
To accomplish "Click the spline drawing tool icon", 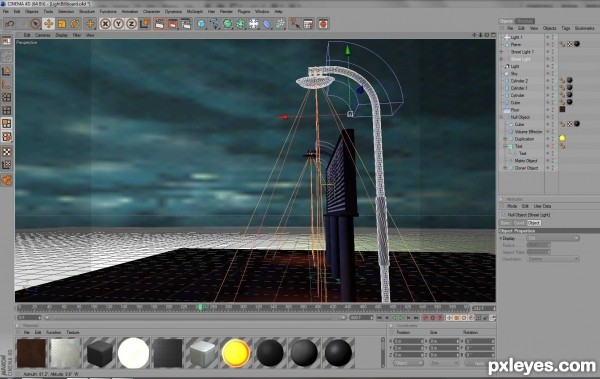I will (214, 24).
